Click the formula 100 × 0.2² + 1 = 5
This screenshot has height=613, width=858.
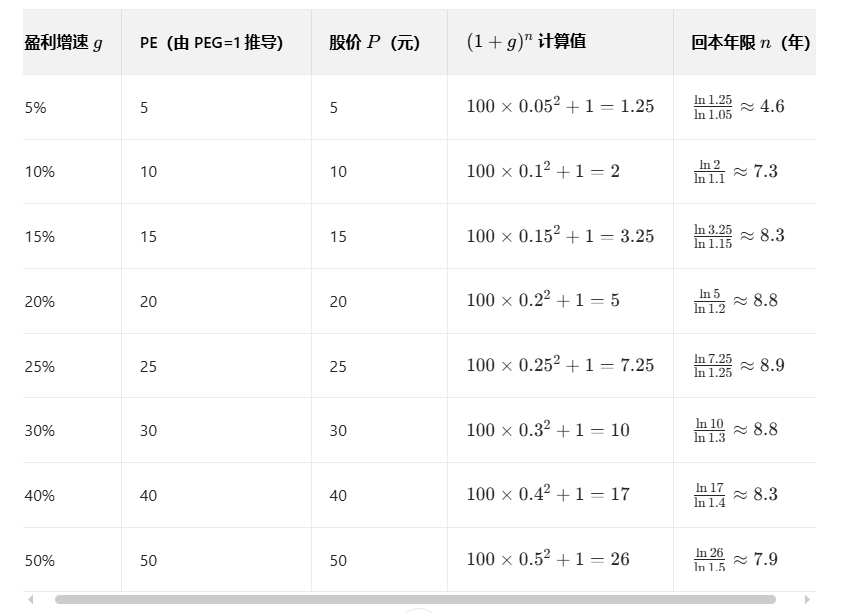(x=543, y=300)
